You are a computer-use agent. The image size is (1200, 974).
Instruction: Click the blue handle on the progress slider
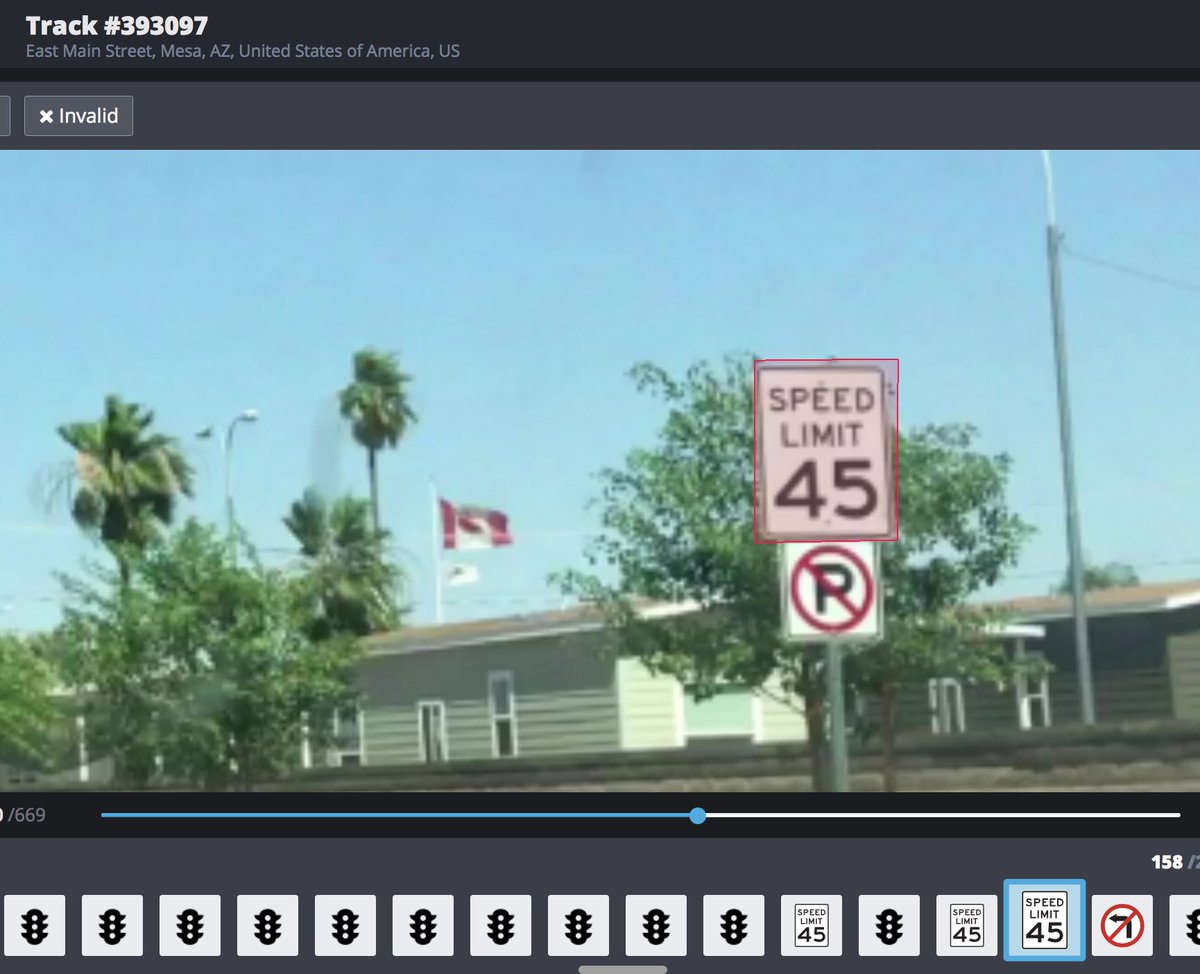coord(697,815)
